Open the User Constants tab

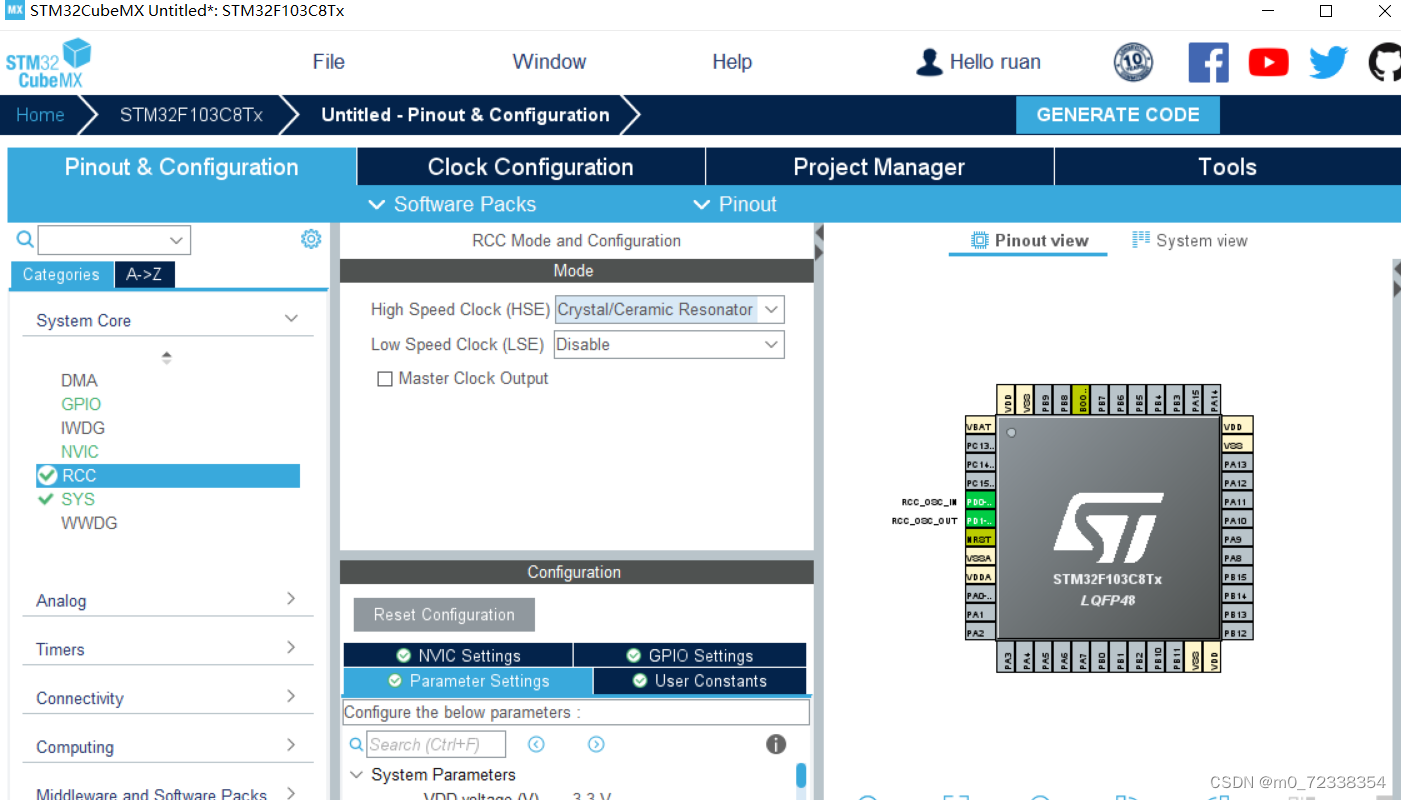[x=700, y=681]
